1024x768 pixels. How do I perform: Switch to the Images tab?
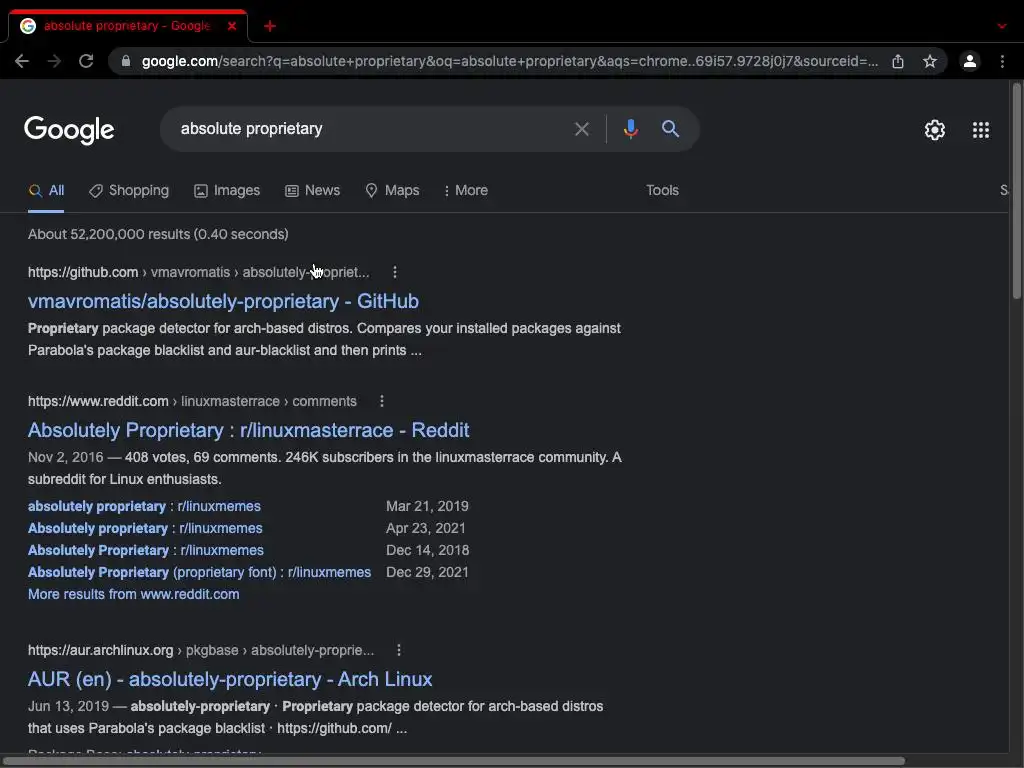(x=227, y=191)
